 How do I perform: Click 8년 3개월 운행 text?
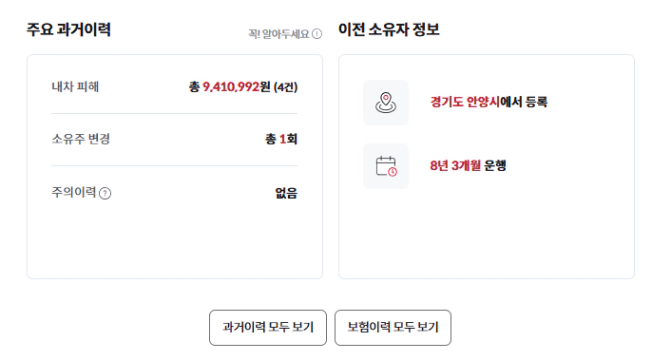(x=468, y=166)
